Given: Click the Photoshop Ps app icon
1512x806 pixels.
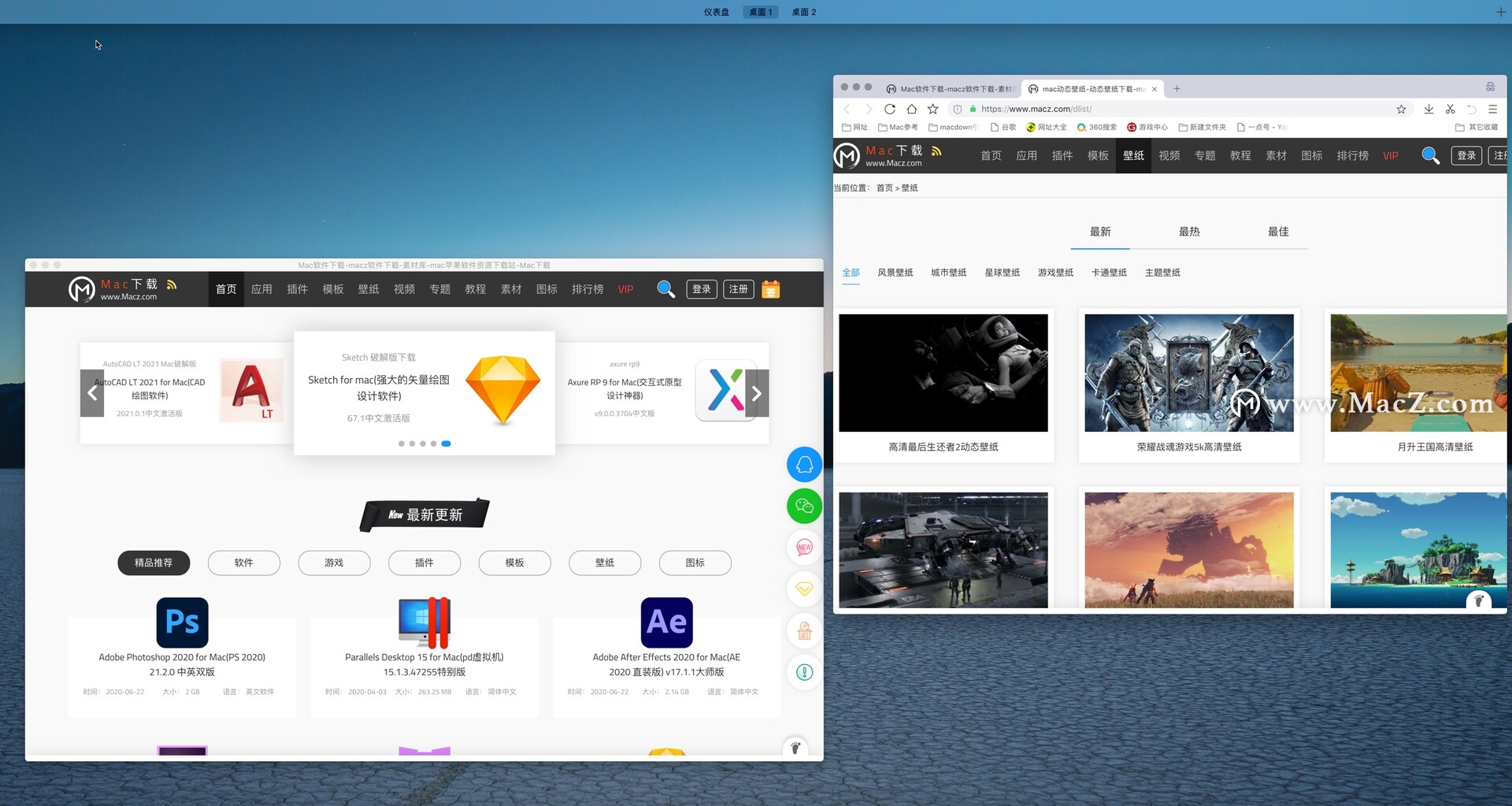Looking at the screenshot, I should (x=182, y=622).
